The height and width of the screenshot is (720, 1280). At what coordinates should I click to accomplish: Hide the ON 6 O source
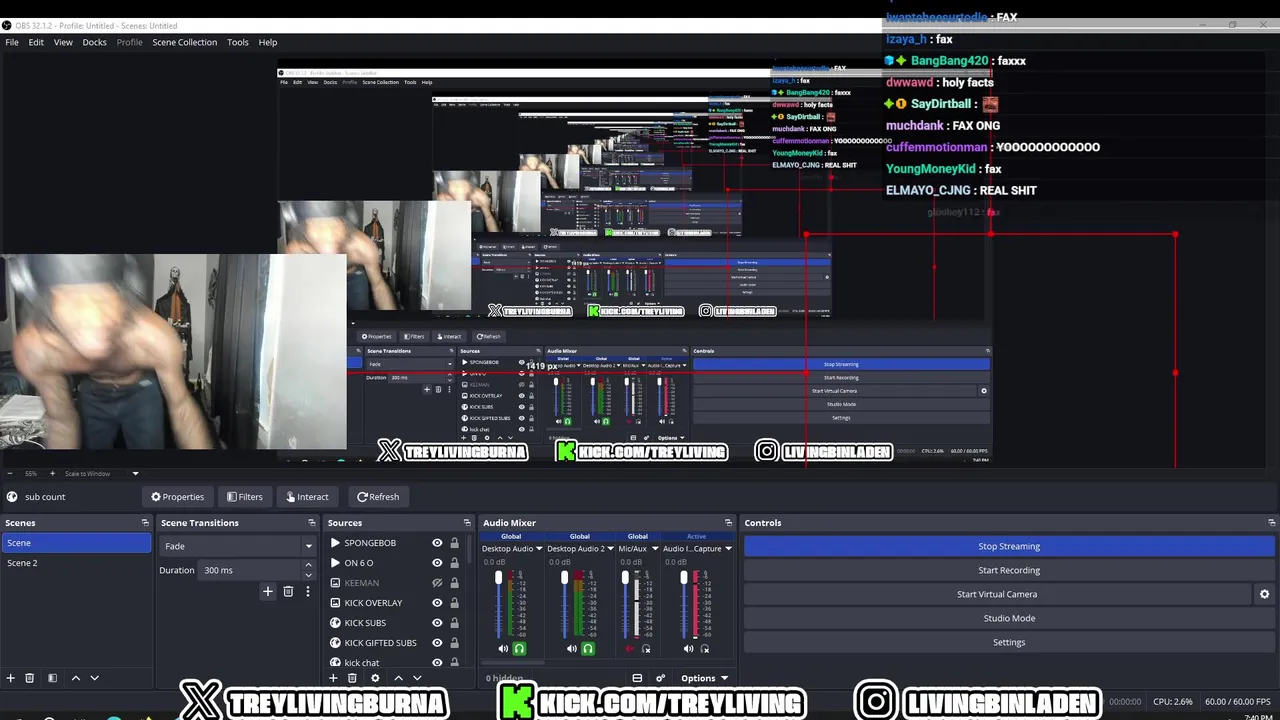click(x=437, y=563)
